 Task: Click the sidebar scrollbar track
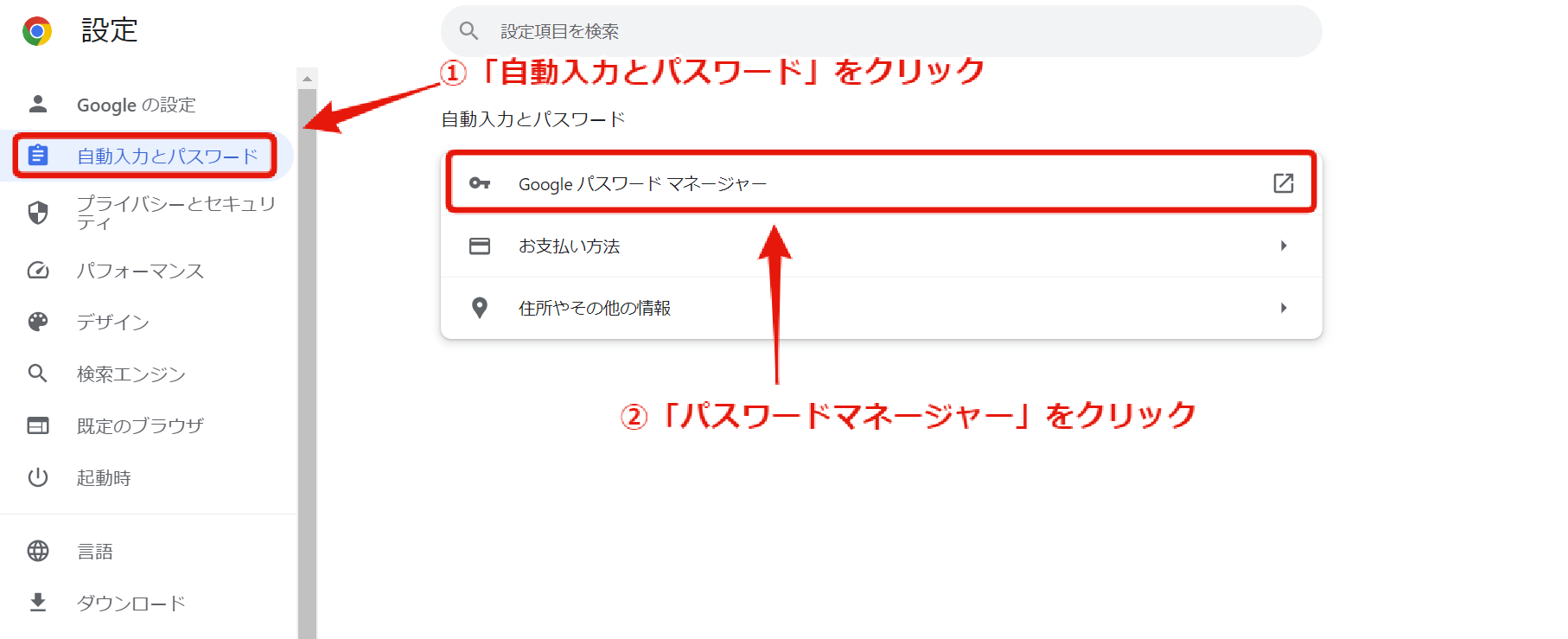307,363
